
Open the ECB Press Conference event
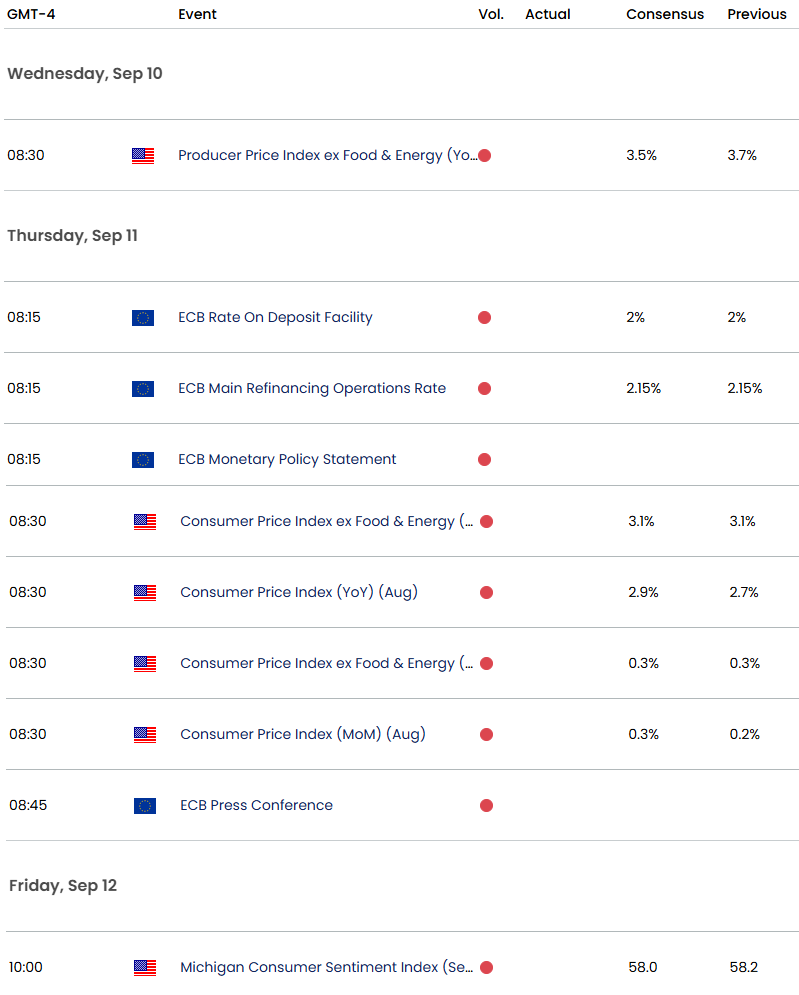(x=256, y=805)
